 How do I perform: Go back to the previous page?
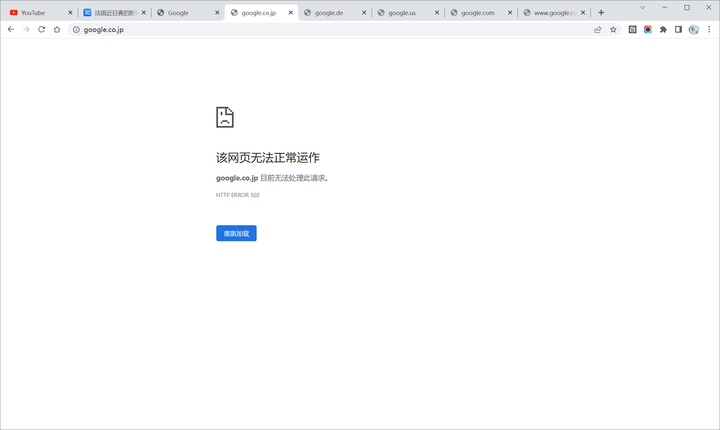pos(11,29)
